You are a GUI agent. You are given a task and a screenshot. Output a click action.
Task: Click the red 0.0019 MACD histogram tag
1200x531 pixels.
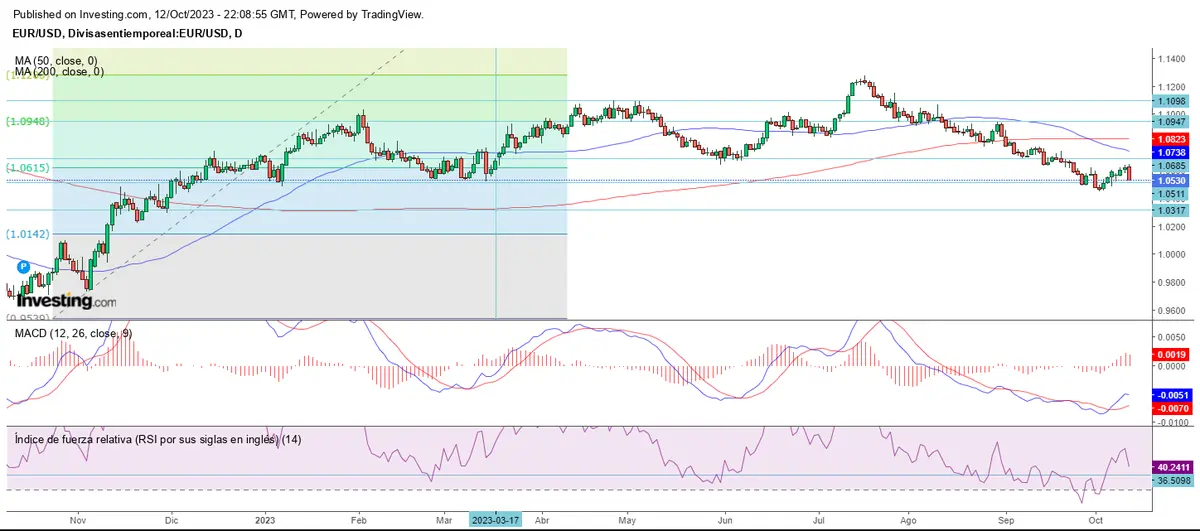click(x=1168, y=354)
